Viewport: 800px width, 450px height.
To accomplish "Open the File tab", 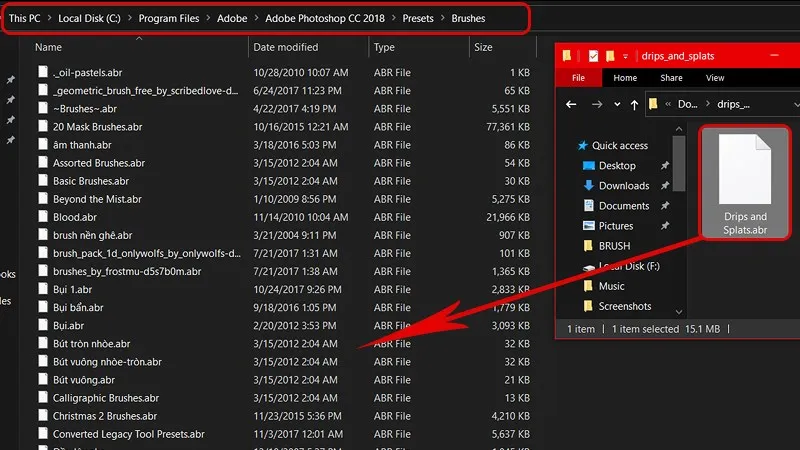I will (578, 78).
